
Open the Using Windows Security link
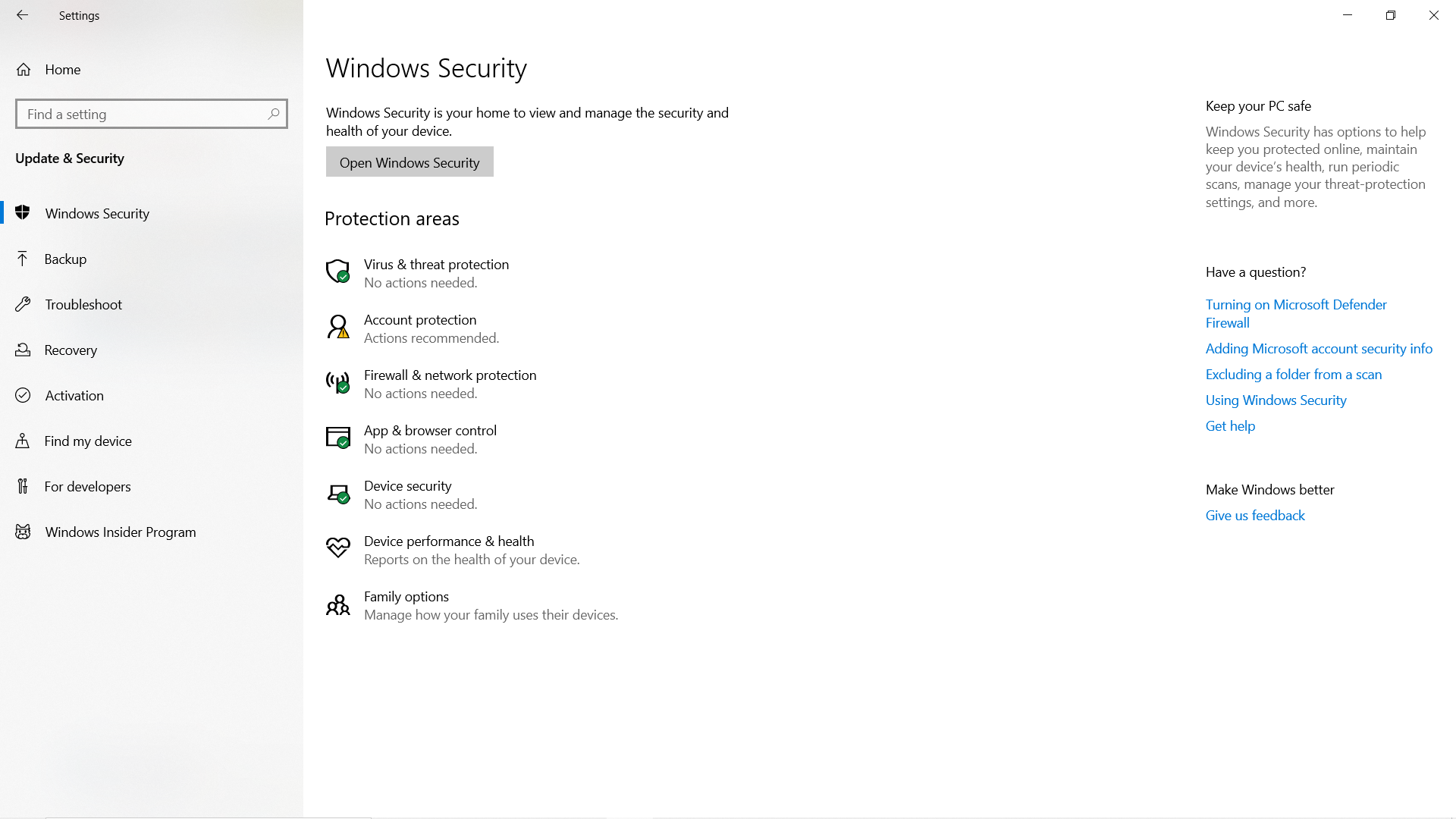click(1276, 400)
